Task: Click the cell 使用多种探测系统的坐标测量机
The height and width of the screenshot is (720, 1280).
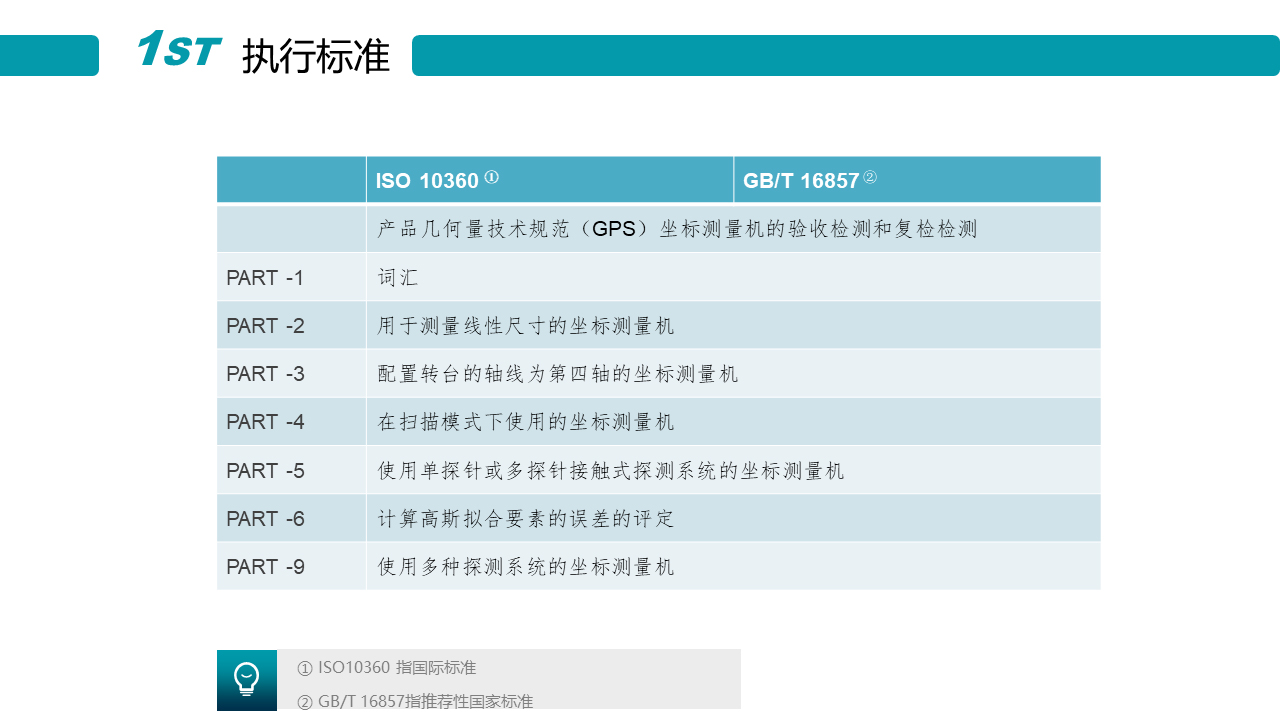Action: [733, 566]
